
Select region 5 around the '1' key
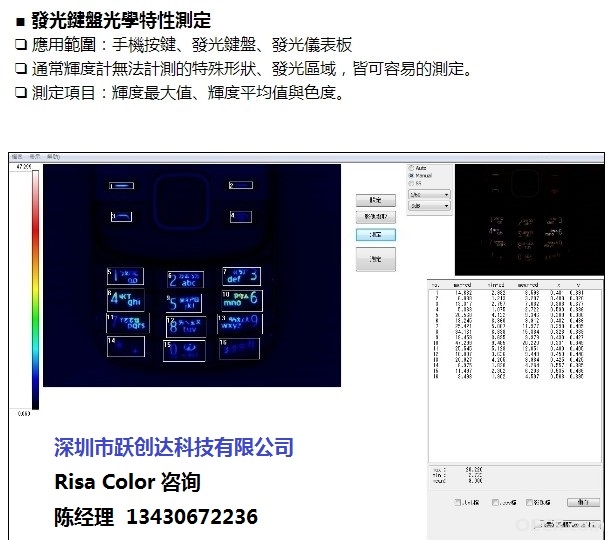tap(125, 276)
